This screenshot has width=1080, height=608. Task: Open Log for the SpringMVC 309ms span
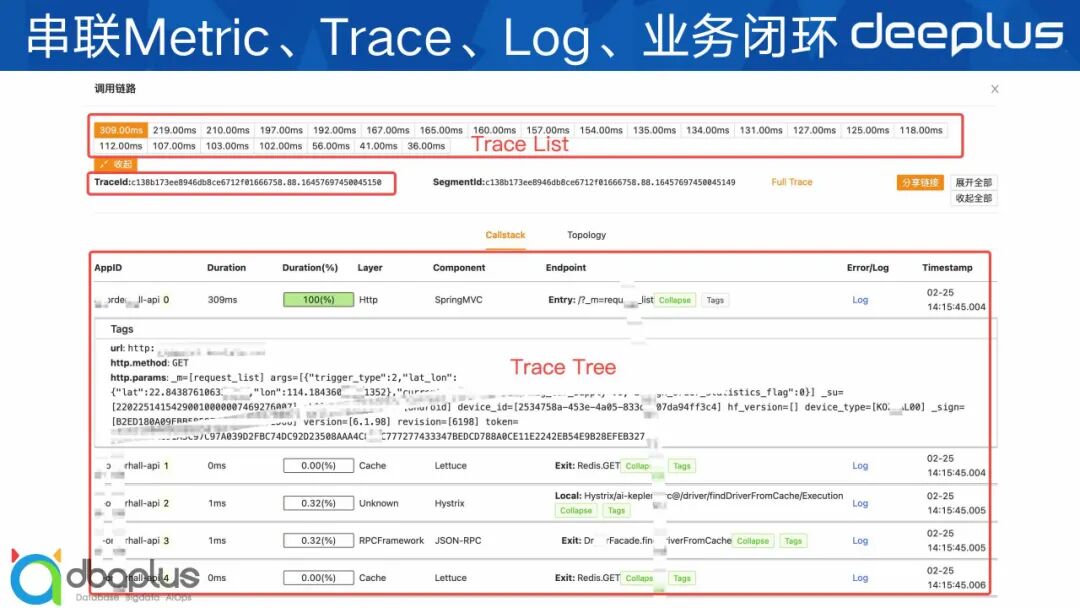860,300
